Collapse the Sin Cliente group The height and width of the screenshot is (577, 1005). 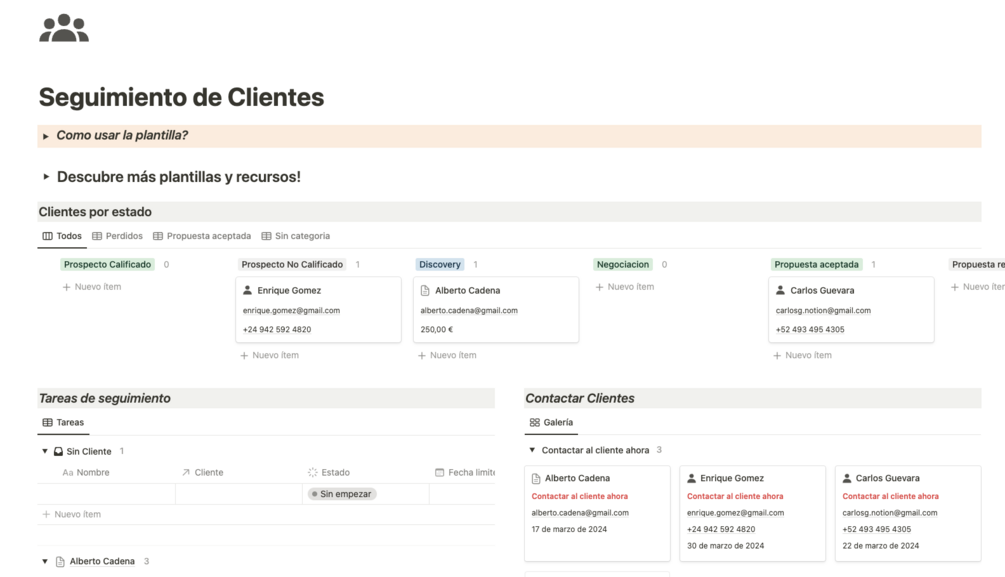click(x=45, y=451)
